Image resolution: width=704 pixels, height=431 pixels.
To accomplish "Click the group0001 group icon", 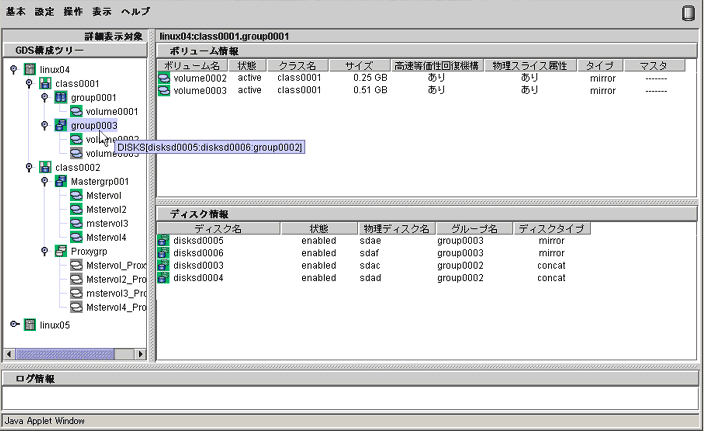I will [60, 98].
